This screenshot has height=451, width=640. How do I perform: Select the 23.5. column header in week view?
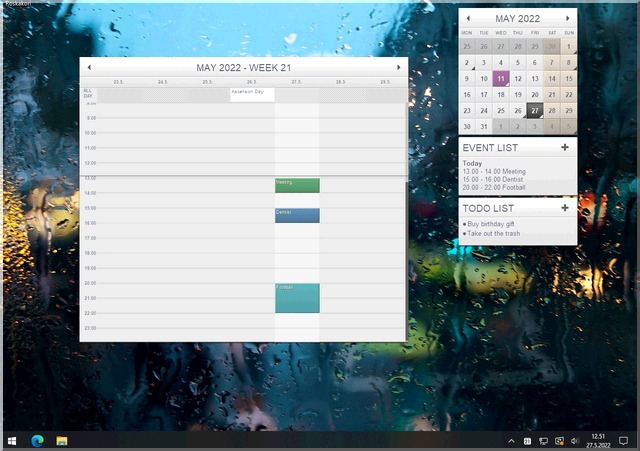tap(118, 82)
